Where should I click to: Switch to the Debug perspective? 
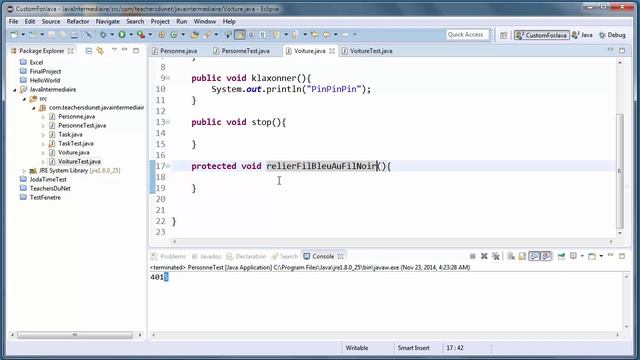pos(612,35)
